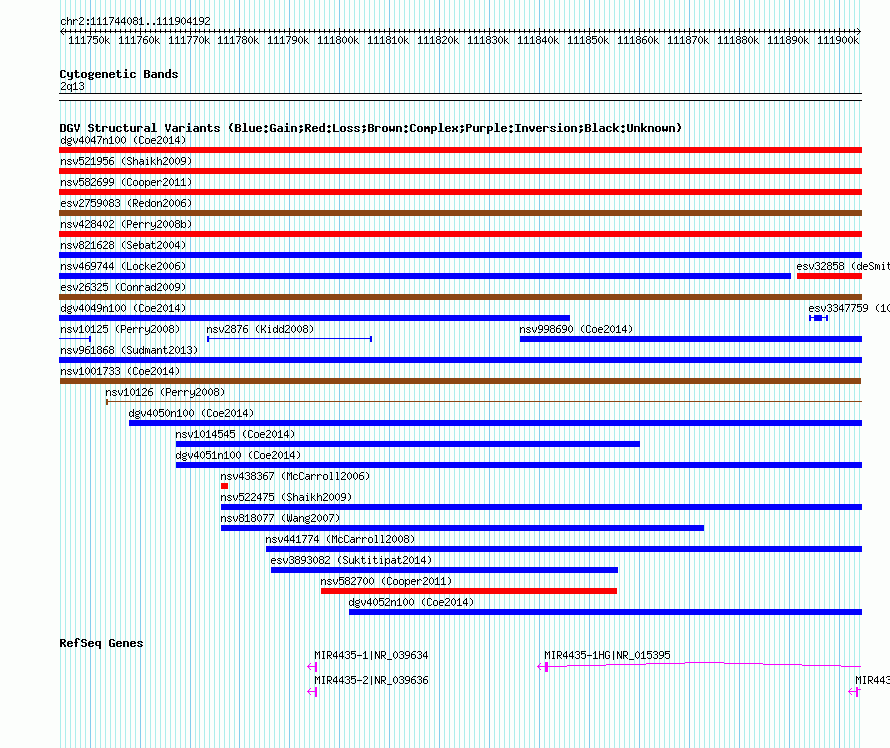Open MIR4435-2|NR_039636 gene label
This screenshot has width=890, height=748.
click(371, 680)
